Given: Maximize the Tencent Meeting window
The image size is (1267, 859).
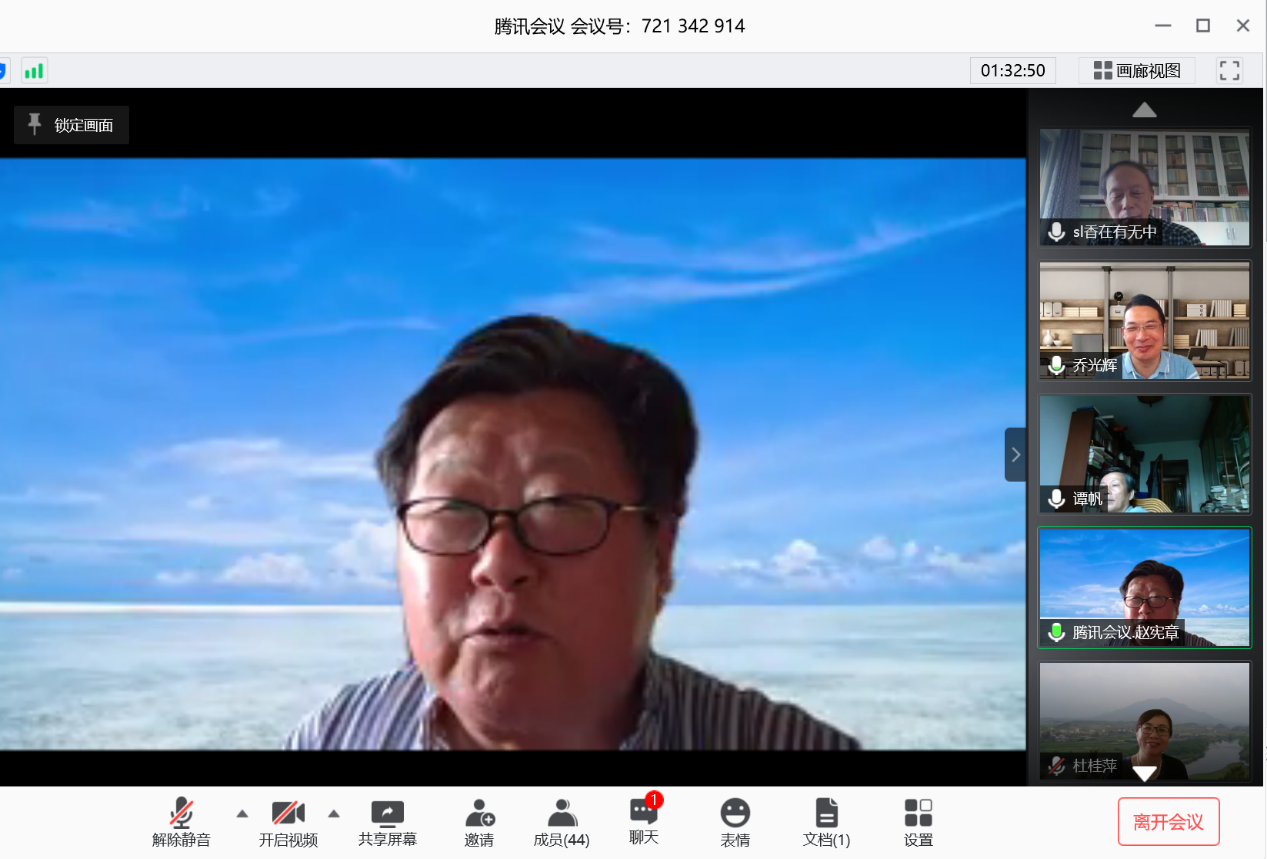Looking at the screenshot, I should point(1203,25).
